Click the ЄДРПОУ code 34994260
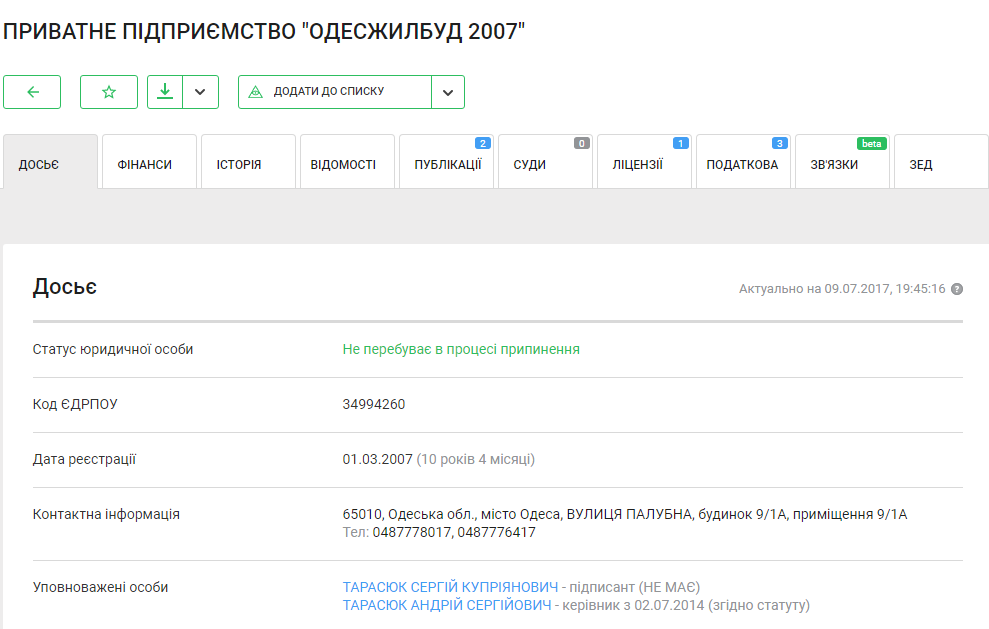Screen dimensions: 989x629 click(x=374, y=405)
